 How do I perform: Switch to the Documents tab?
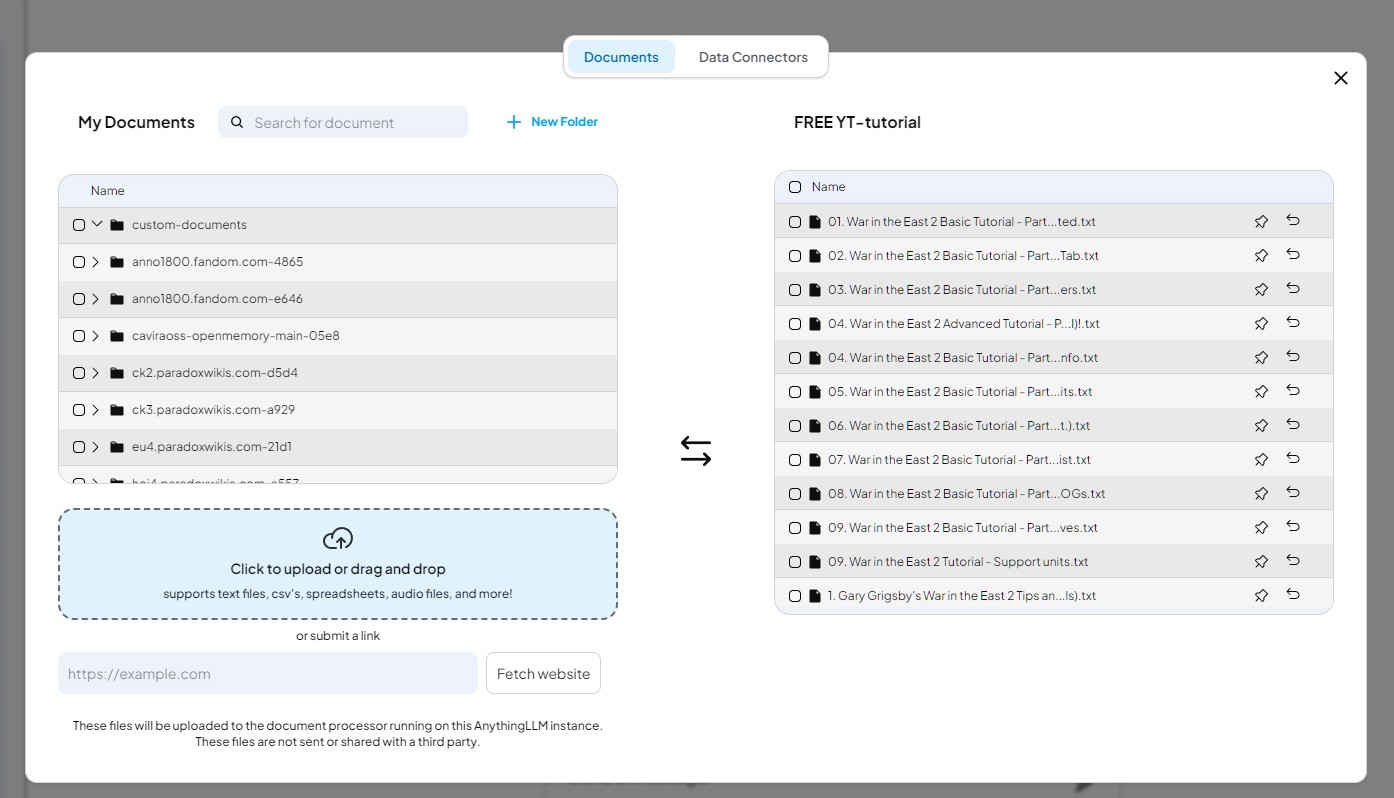click(621, 57)
